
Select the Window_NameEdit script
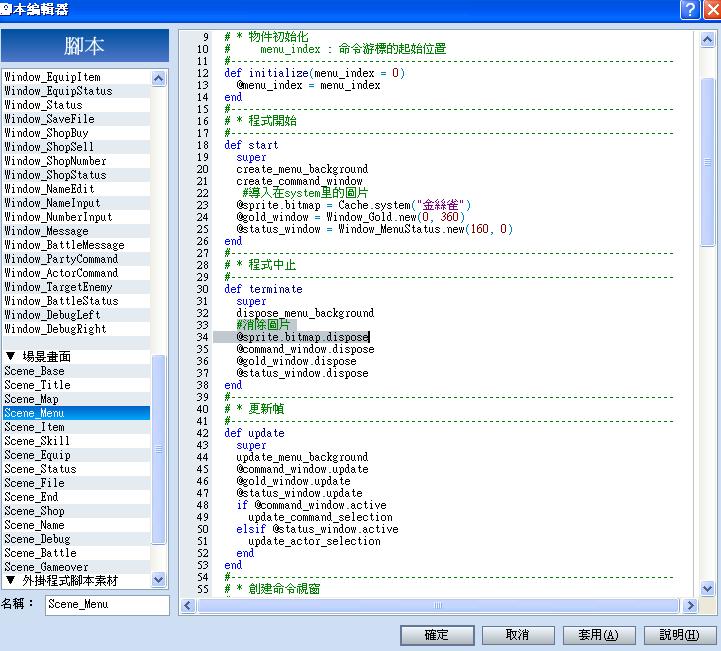point(76,189)
